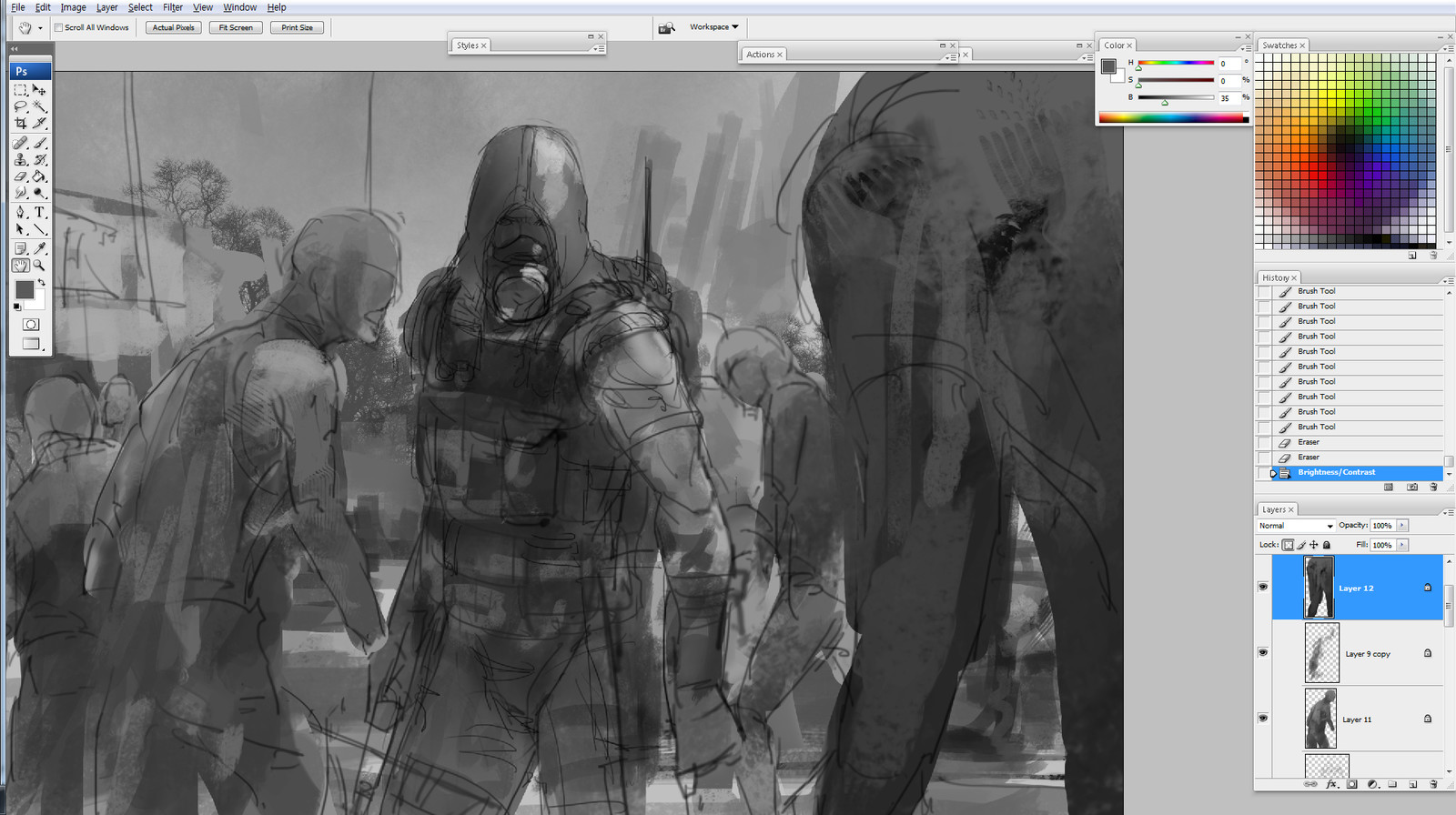1456x815 pixels.
Task: Select the Line tool
Action: click(39, 228)
